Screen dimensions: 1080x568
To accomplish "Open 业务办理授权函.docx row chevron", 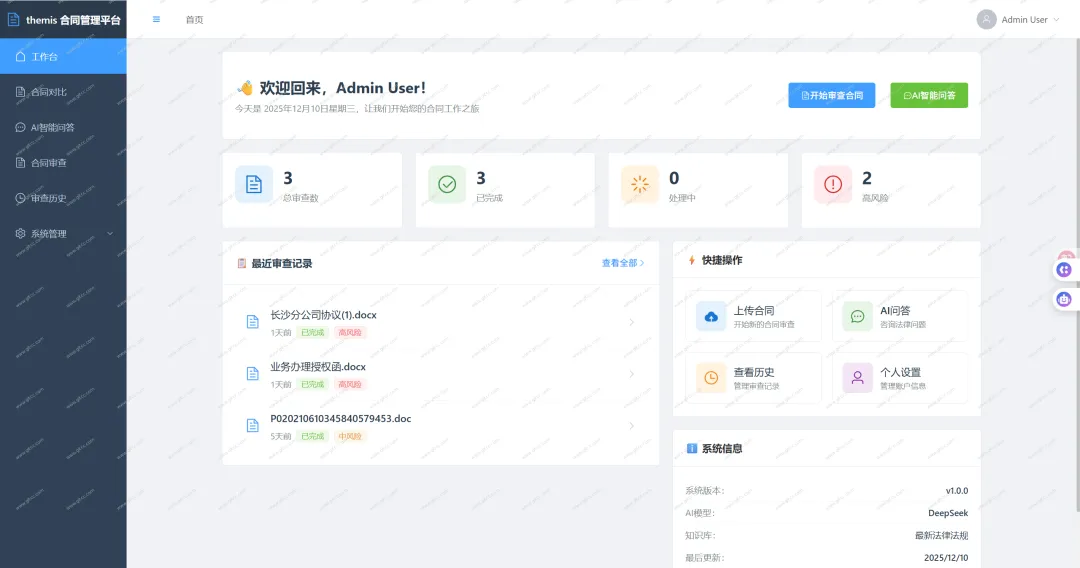I will (x=632, y=374).
